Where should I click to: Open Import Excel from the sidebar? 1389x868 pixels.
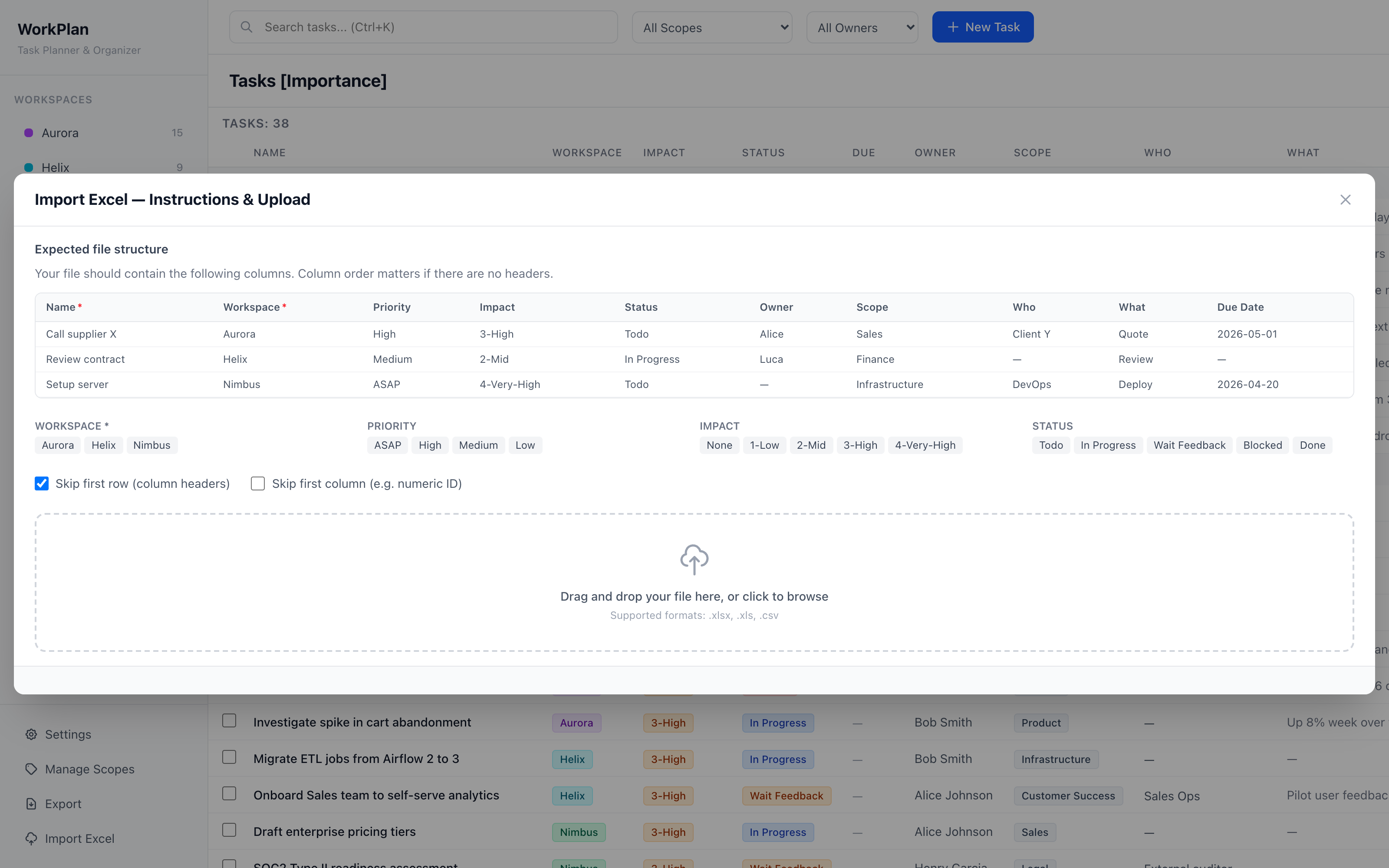(x=103, y=839)
